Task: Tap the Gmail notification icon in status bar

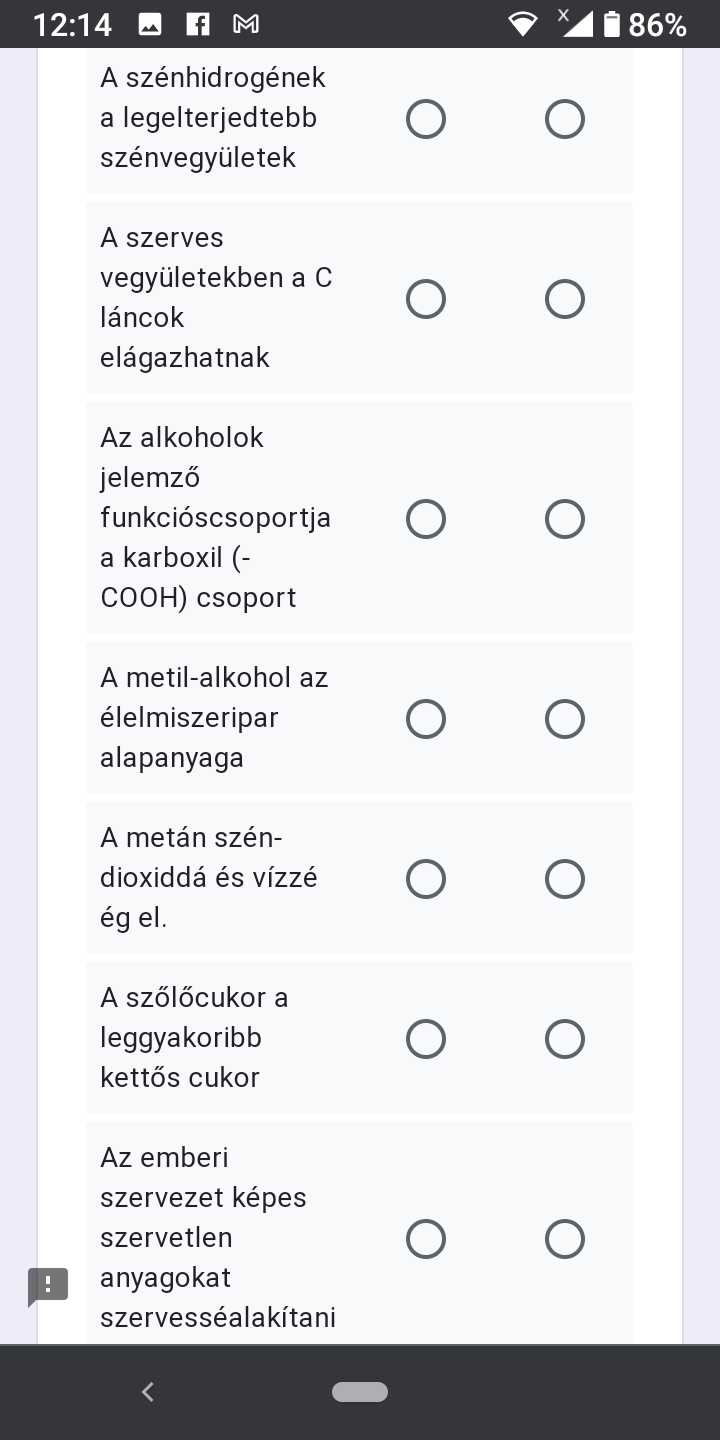Action: pyautogui.click(x=245, y=25)
